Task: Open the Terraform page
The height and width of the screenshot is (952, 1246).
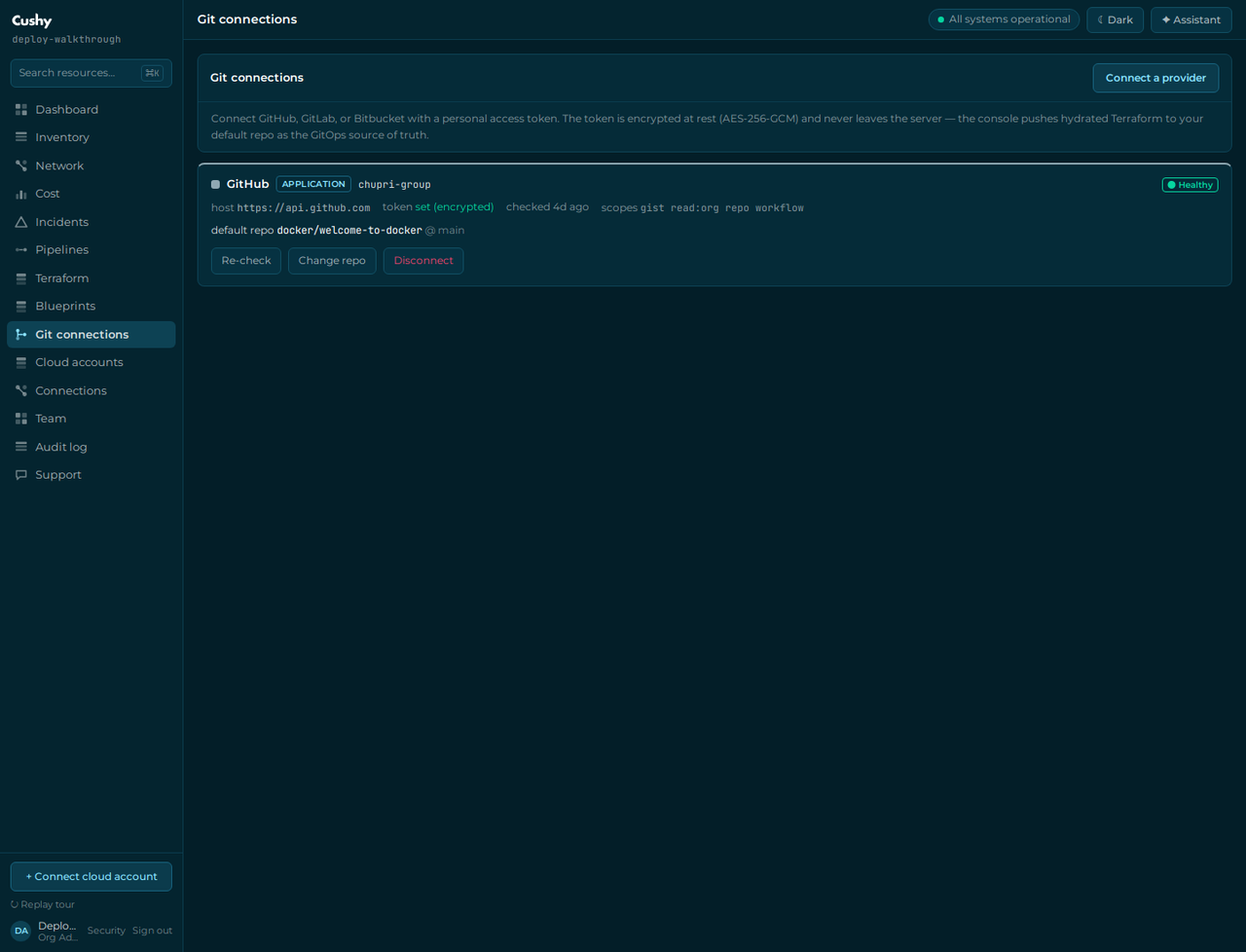Action: (x=92, y=278)
